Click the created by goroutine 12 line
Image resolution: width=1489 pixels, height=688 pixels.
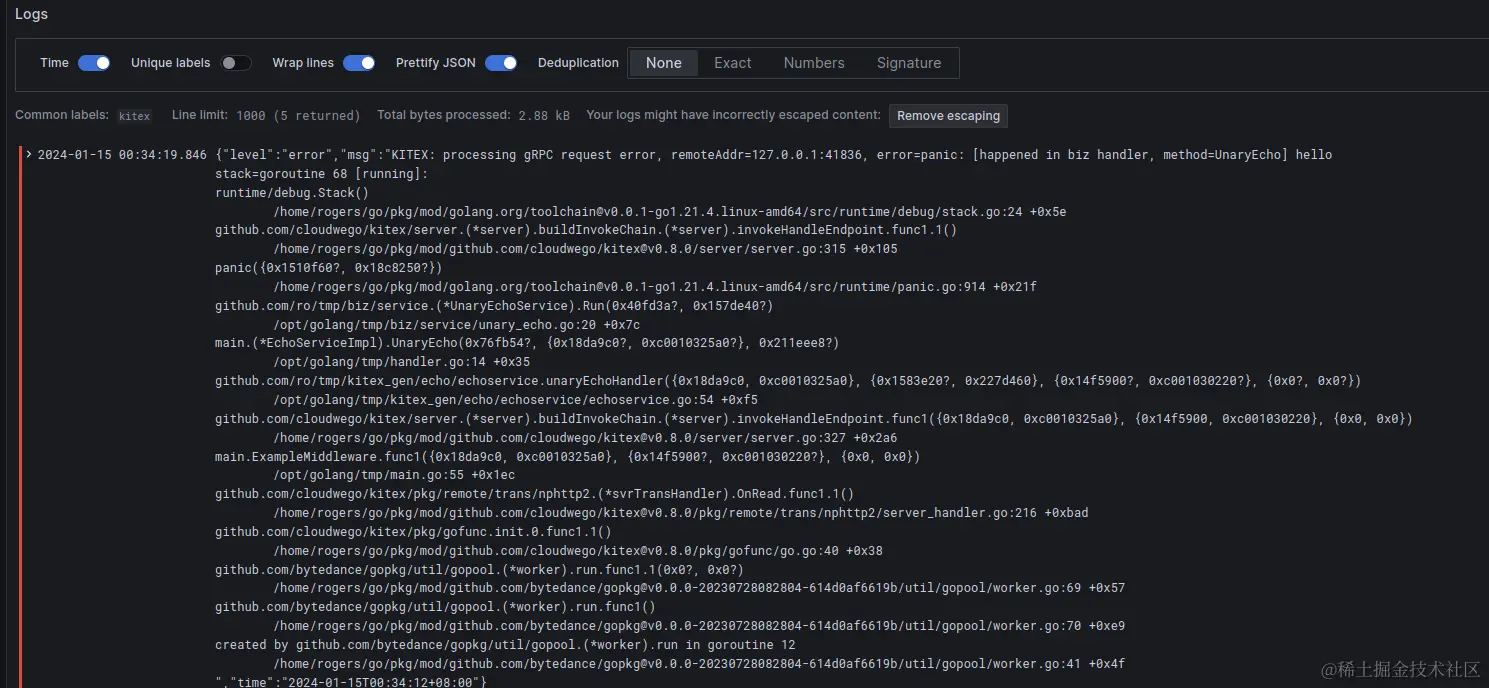tap(505, 645)
